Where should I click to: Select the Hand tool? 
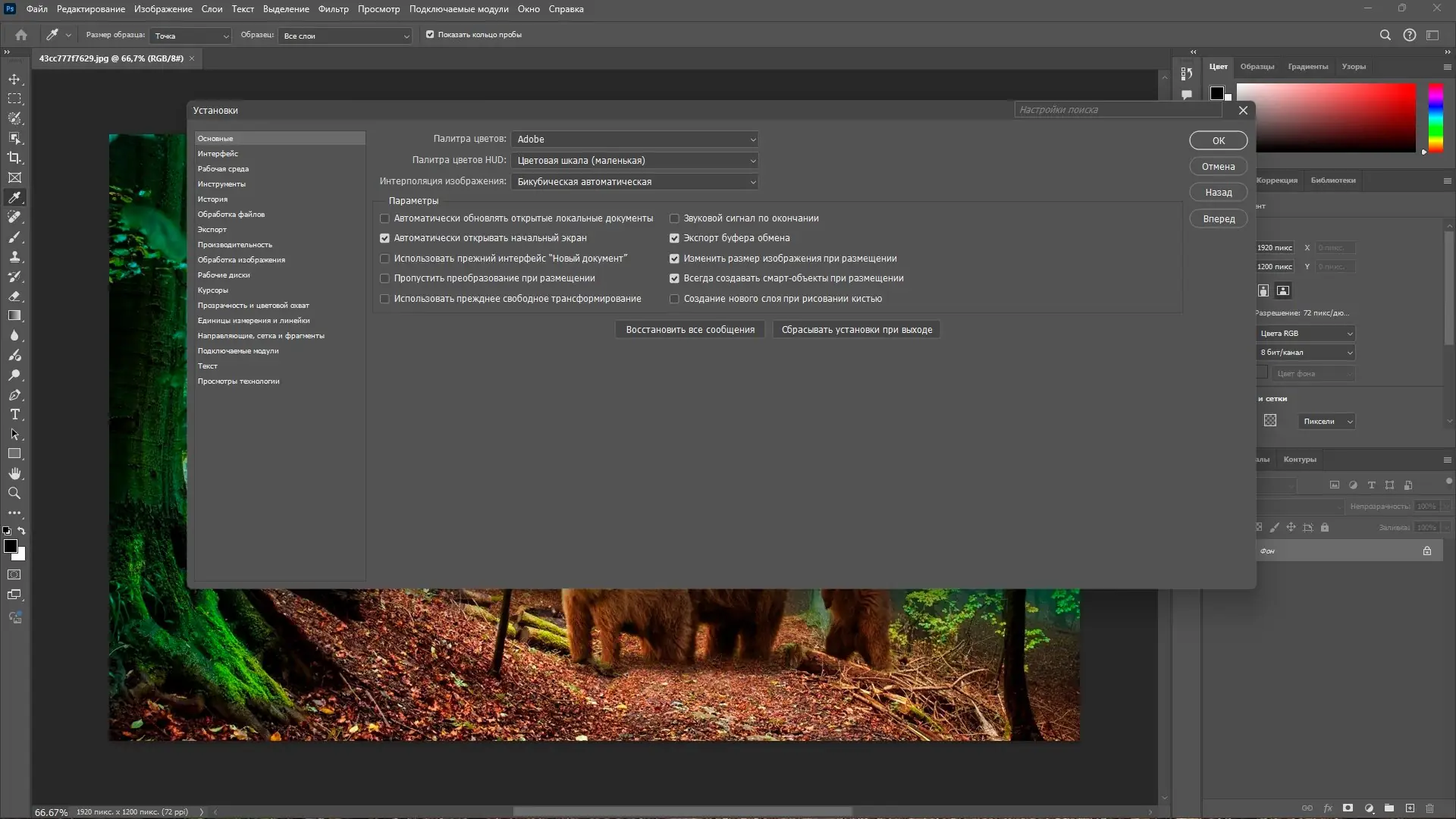[14, 473]
